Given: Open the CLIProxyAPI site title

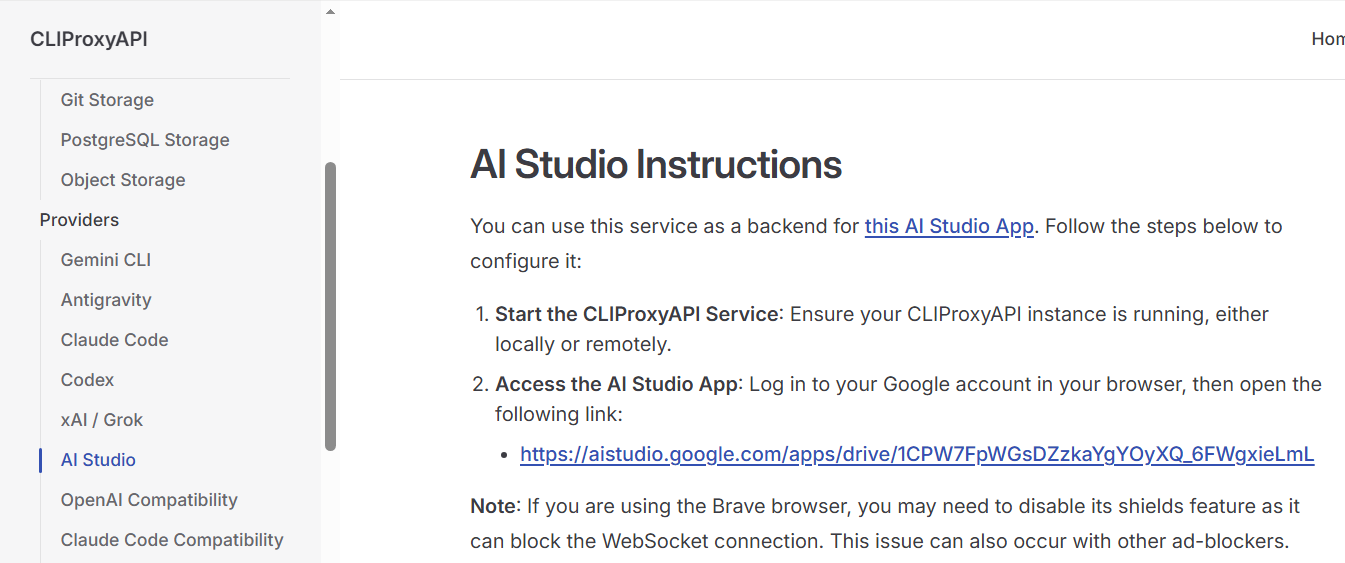Looking at the screenshot, I should 89,40.
